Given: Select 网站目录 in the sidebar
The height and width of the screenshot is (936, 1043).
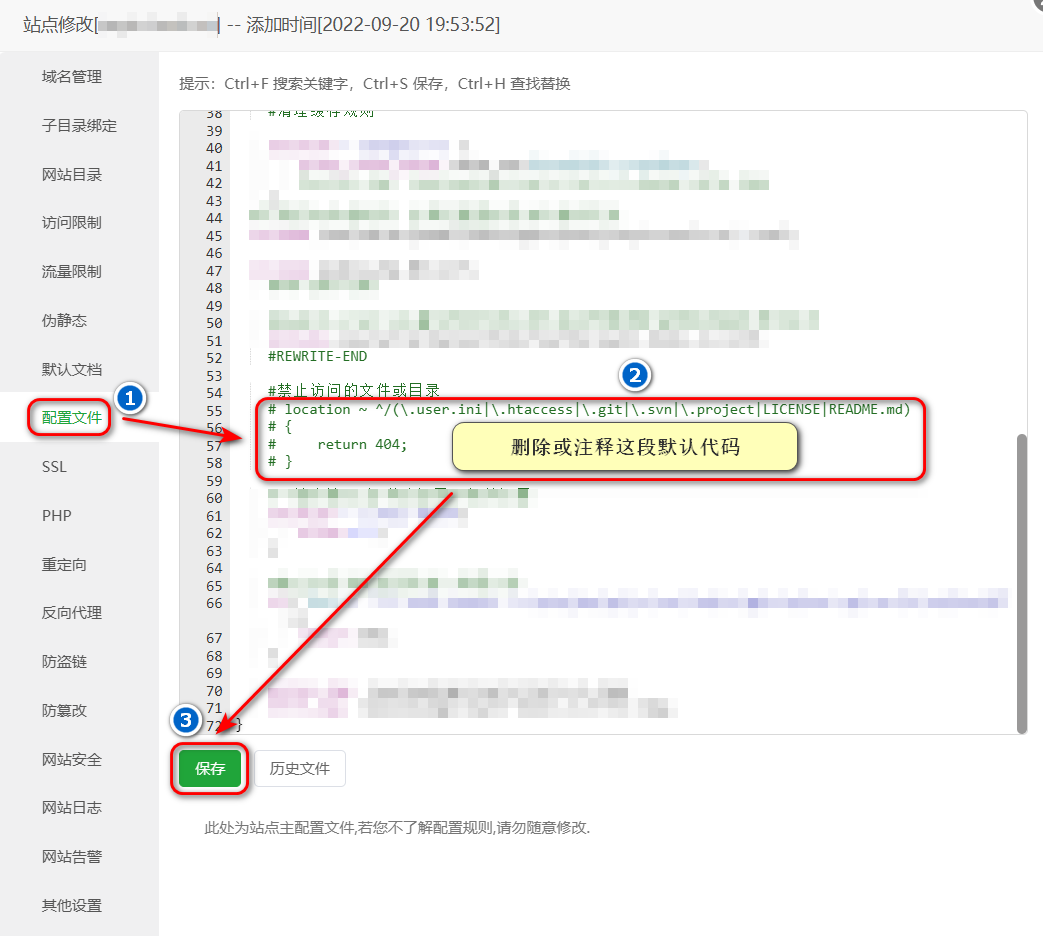Looking at the screenshot, I should [x=72, y=175].
